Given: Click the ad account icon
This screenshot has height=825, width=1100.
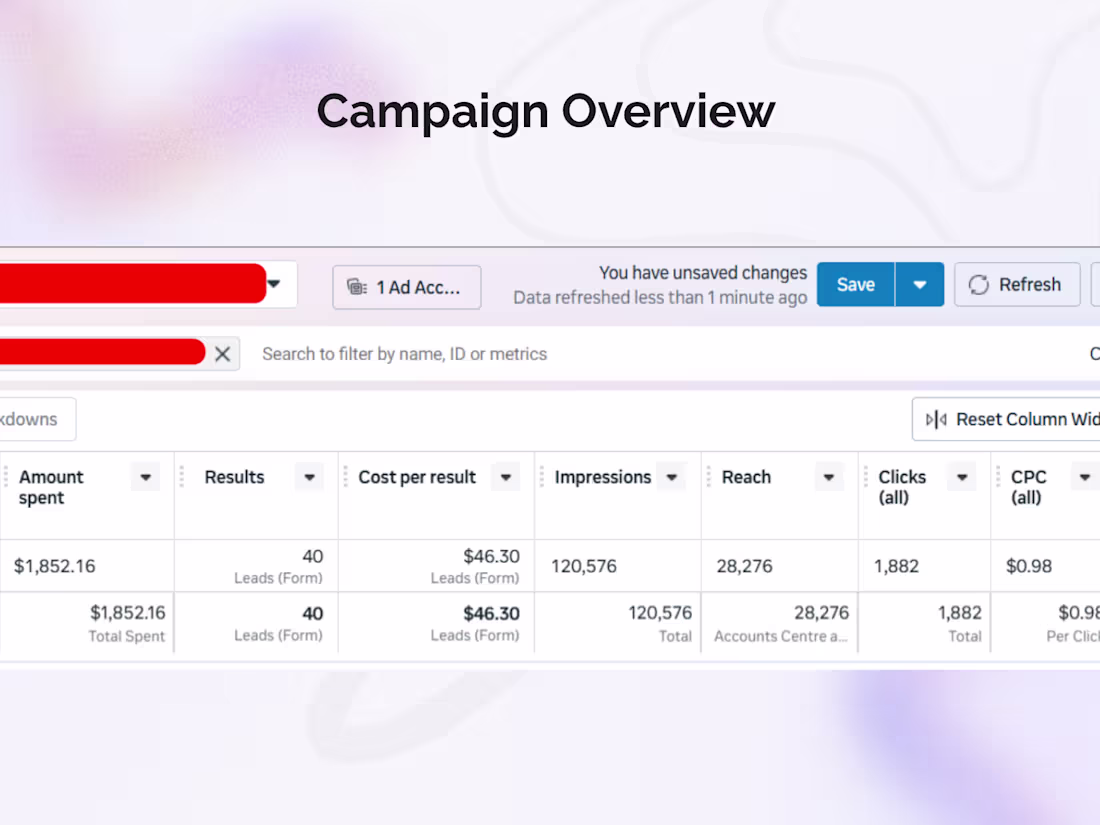Looking at the screenshot, I should coord(357,287).
